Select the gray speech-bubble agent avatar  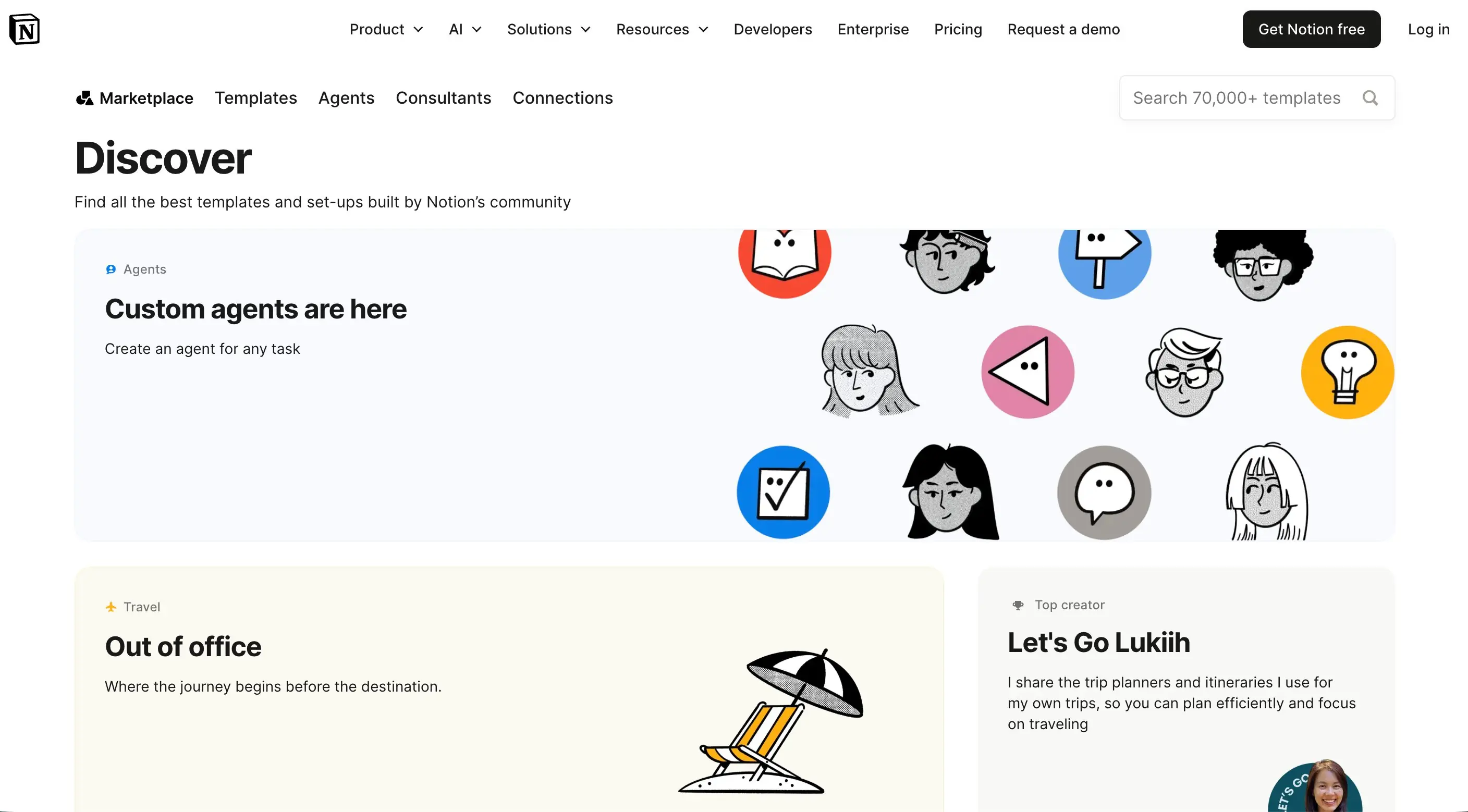[x=1105, y=493]
